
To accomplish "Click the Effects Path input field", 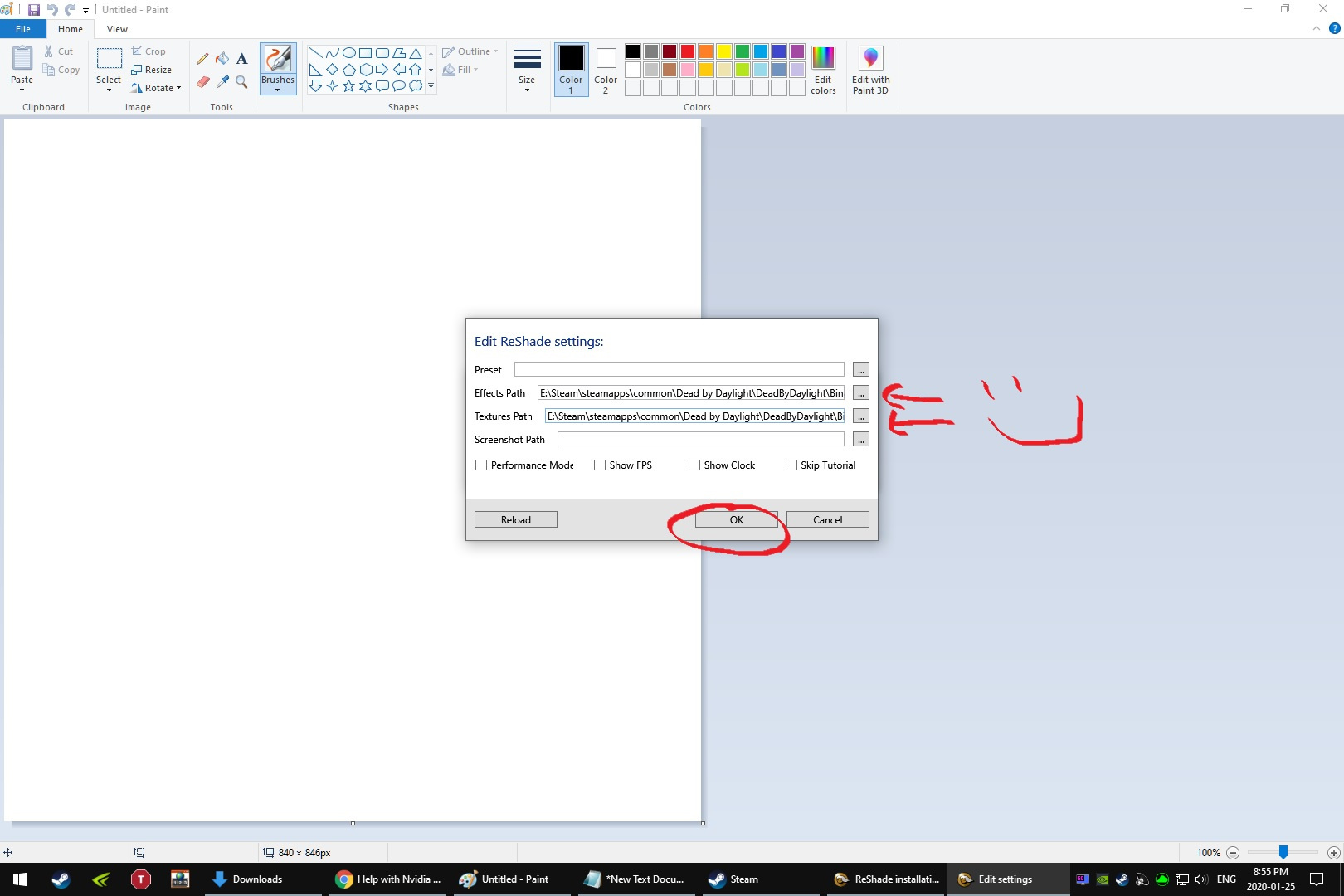I will pyautogui.click(x=691, y=392).
